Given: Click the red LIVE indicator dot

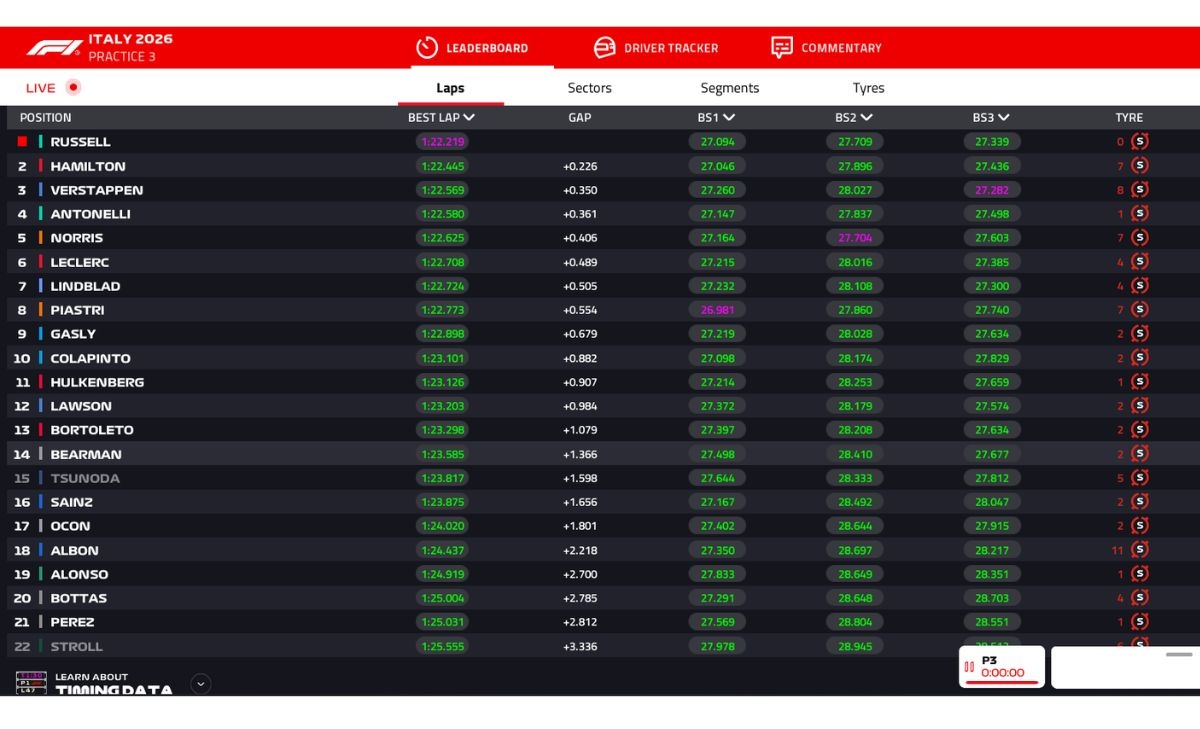Looking at the screenshot, I should (x=72, y=87).
